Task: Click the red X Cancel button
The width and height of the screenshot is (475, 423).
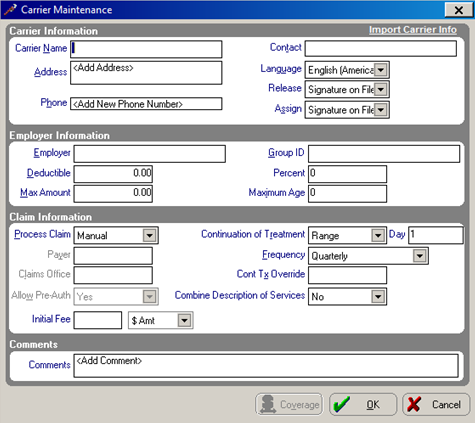Action: [436, 404]
